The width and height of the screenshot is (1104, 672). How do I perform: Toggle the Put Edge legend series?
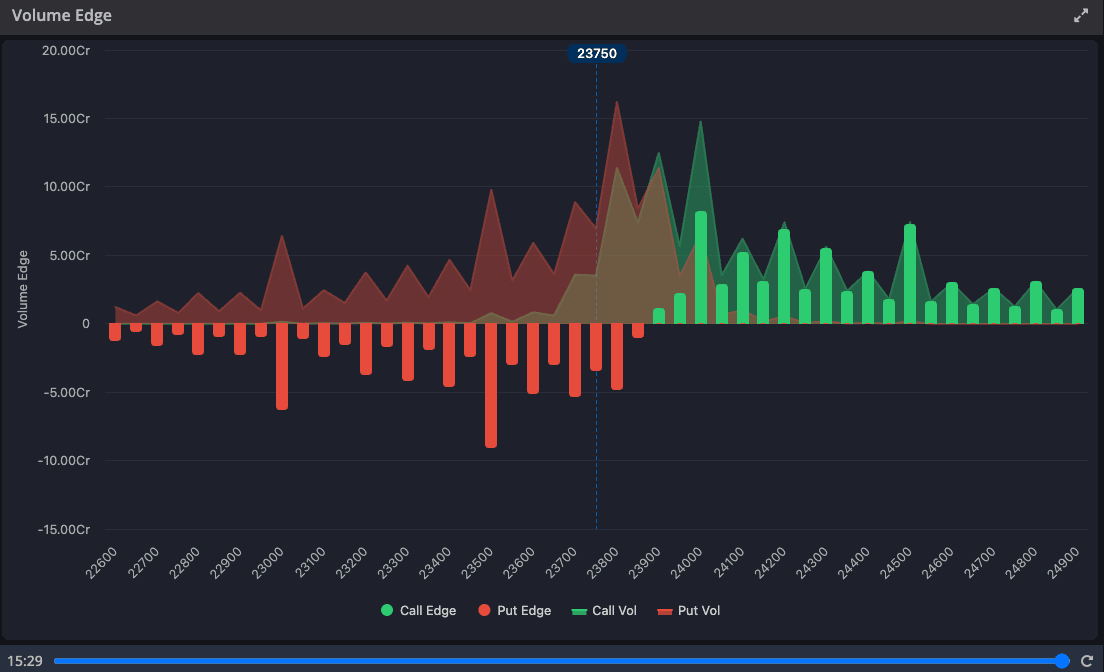[x=514, y=610]
